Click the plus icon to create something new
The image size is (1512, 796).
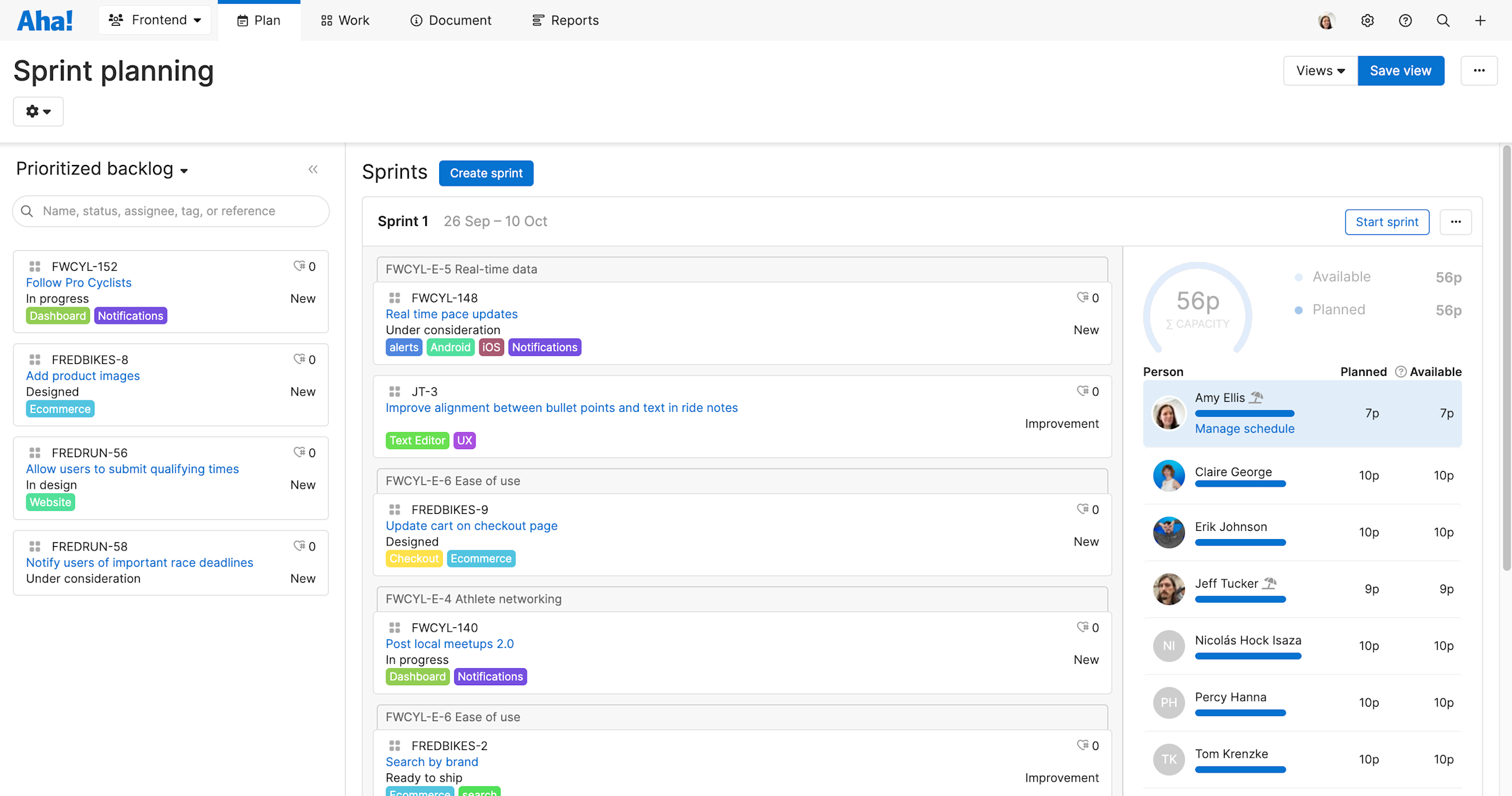(x=1480, y=20)
